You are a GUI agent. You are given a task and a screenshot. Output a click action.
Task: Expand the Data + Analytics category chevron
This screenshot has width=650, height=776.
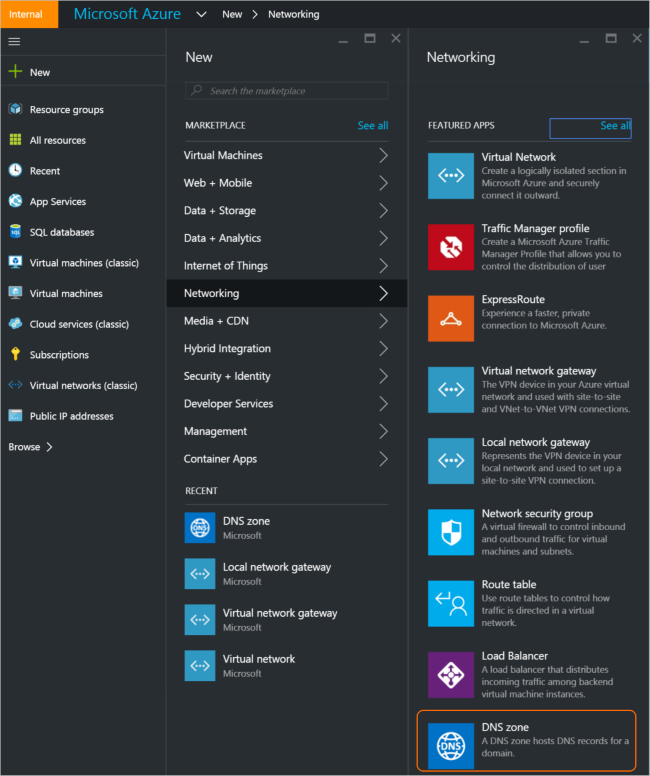(384, 239)
